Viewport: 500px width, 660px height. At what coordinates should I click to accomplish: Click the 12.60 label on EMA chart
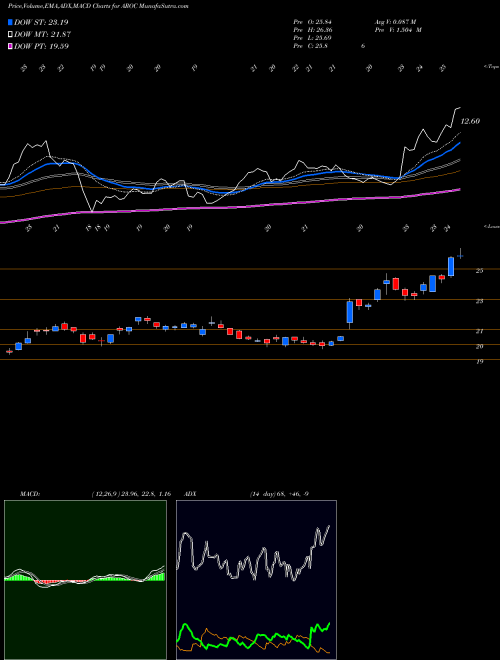[470, 121]
